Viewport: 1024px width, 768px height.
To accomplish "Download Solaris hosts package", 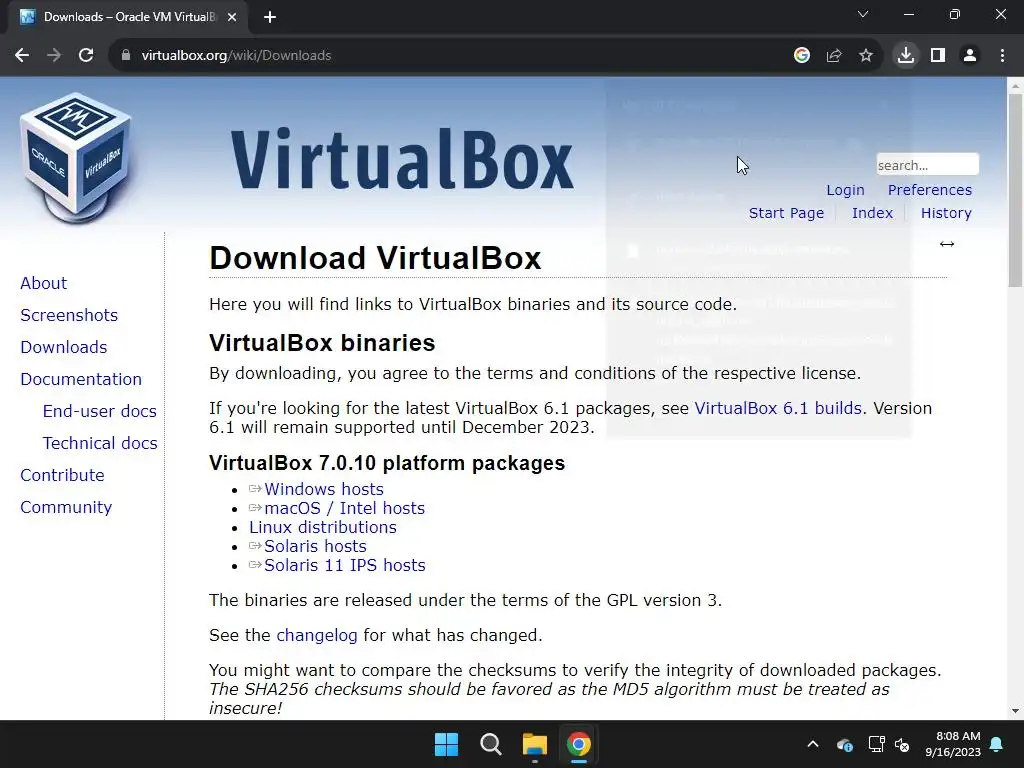I will pos(315,546).
